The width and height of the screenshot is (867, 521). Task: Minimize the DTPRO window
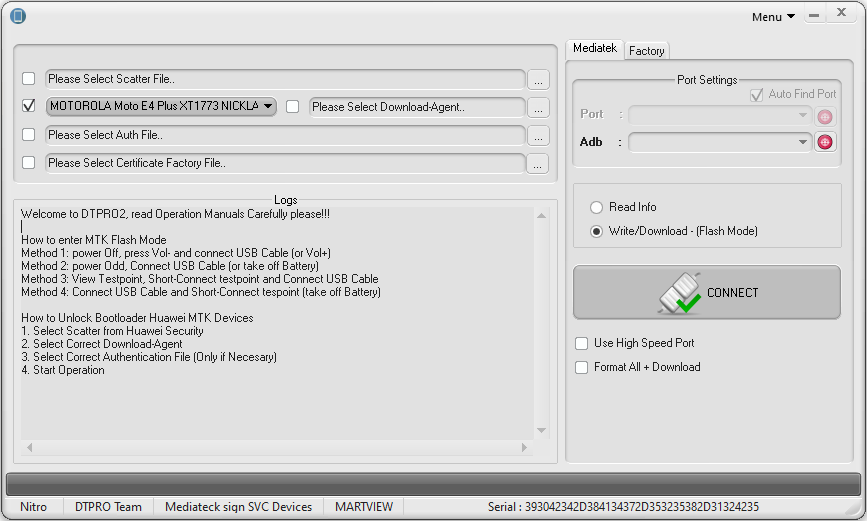tap(814, 15)
